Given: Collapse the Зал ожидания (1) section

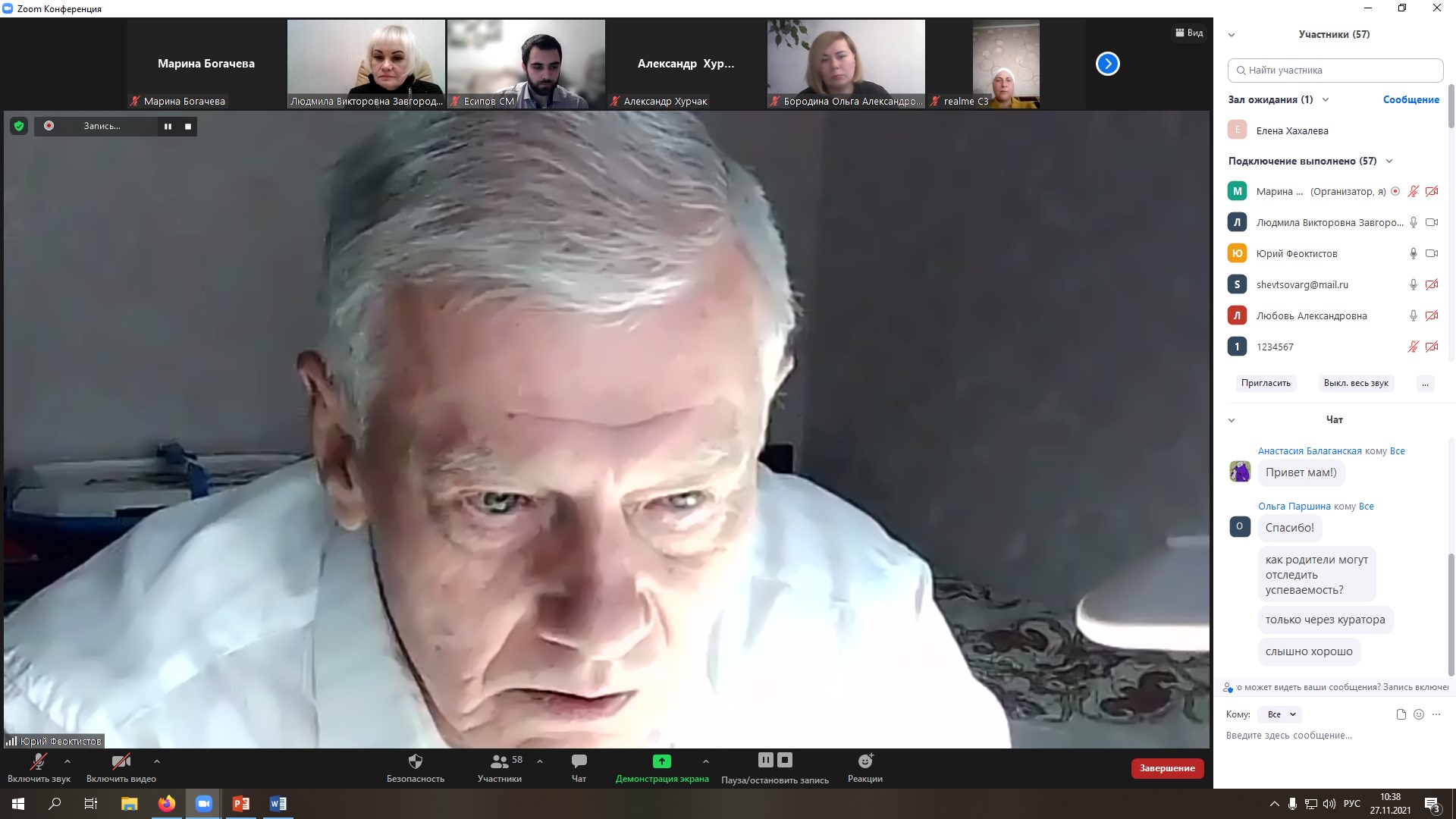Looking at the screenshot, I should click(x=1326, y=99).
